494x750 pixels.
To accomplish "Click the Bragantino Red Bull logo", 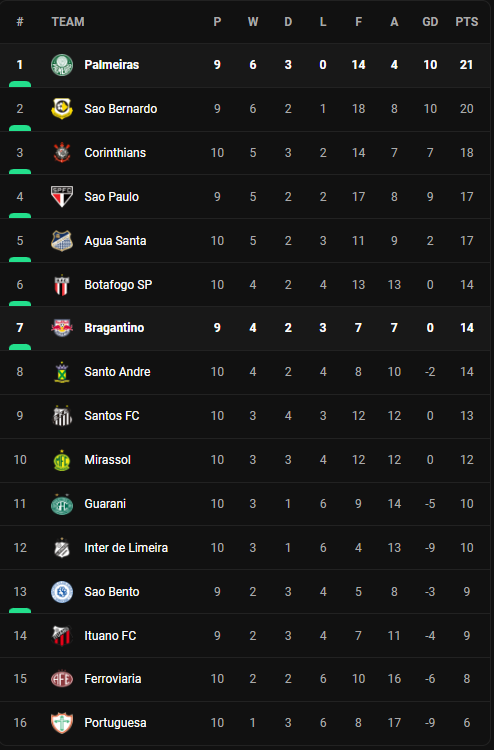I will coord(62,328).
